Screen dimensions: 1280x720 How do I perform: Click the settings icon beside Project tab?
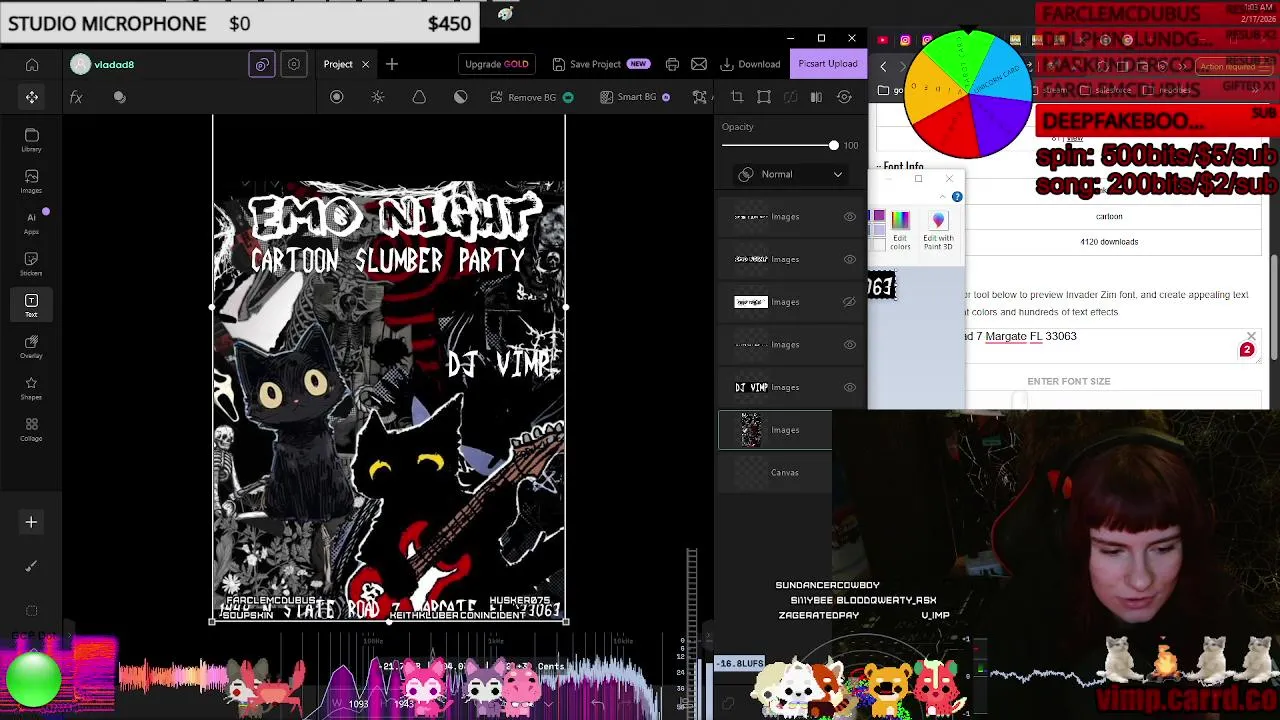point(294,64)
